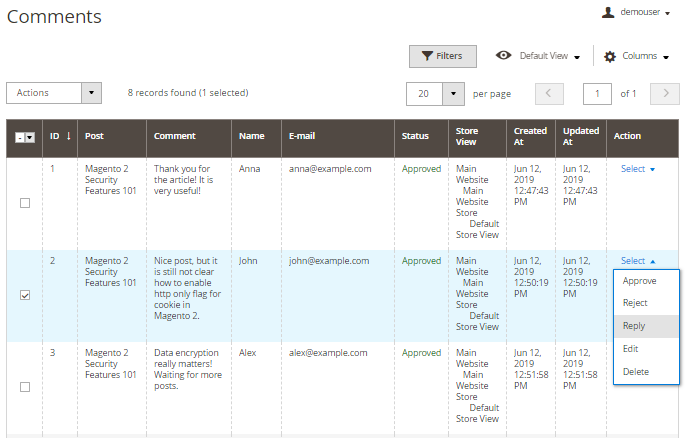Click the ID column sort arrow
Screen dimensions: 685x438
point(68,136)
